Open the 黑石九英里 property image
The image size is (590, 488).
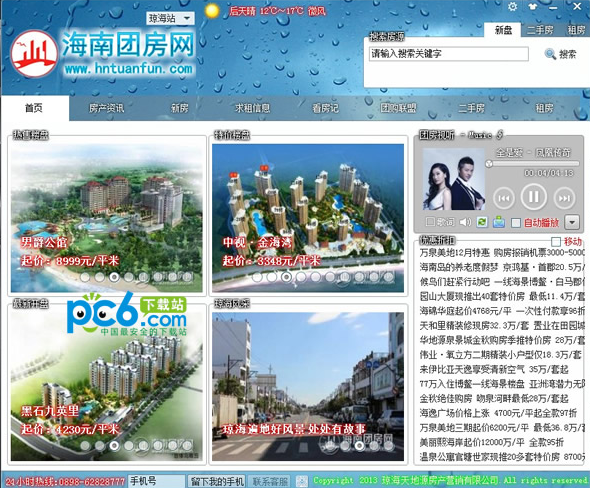107,386
